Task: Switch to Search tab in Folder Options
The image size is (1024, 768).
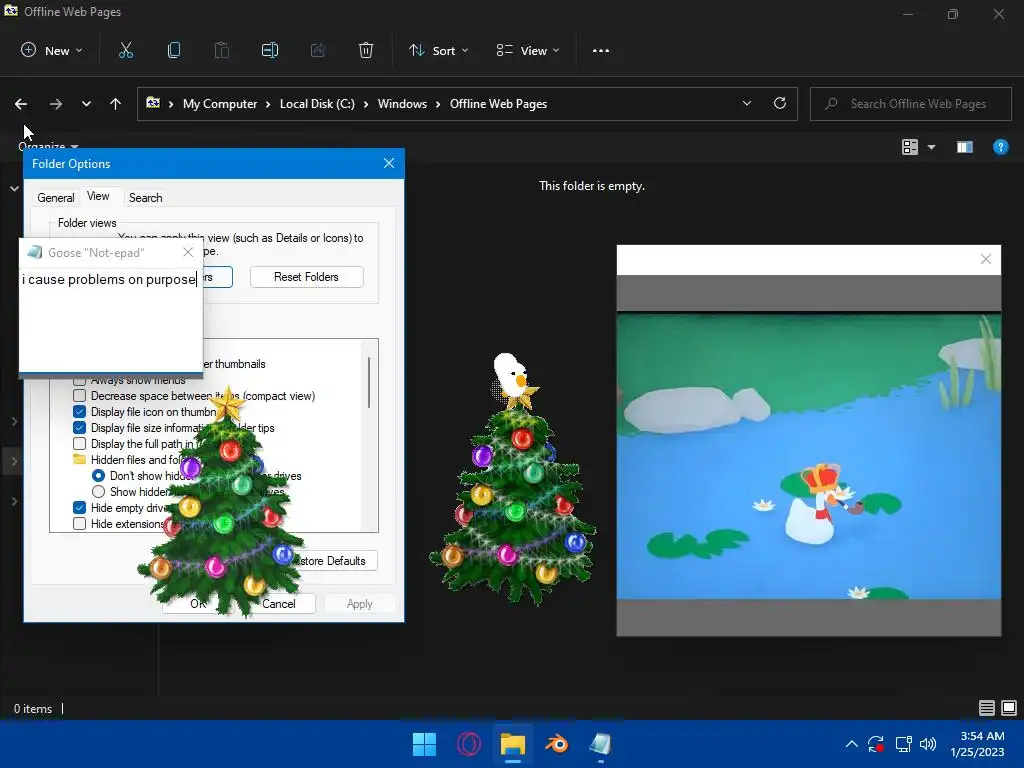Action: click(x=146, y=197)
